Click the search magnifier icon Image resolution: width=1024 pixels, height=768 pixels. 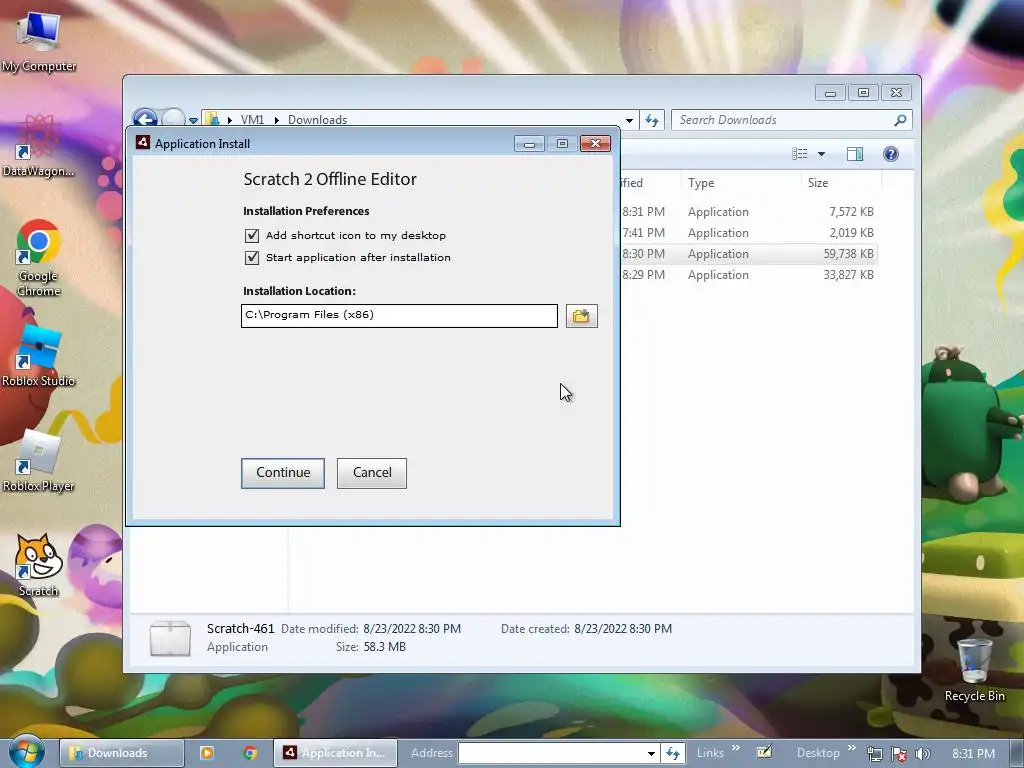tap(901, 120)
